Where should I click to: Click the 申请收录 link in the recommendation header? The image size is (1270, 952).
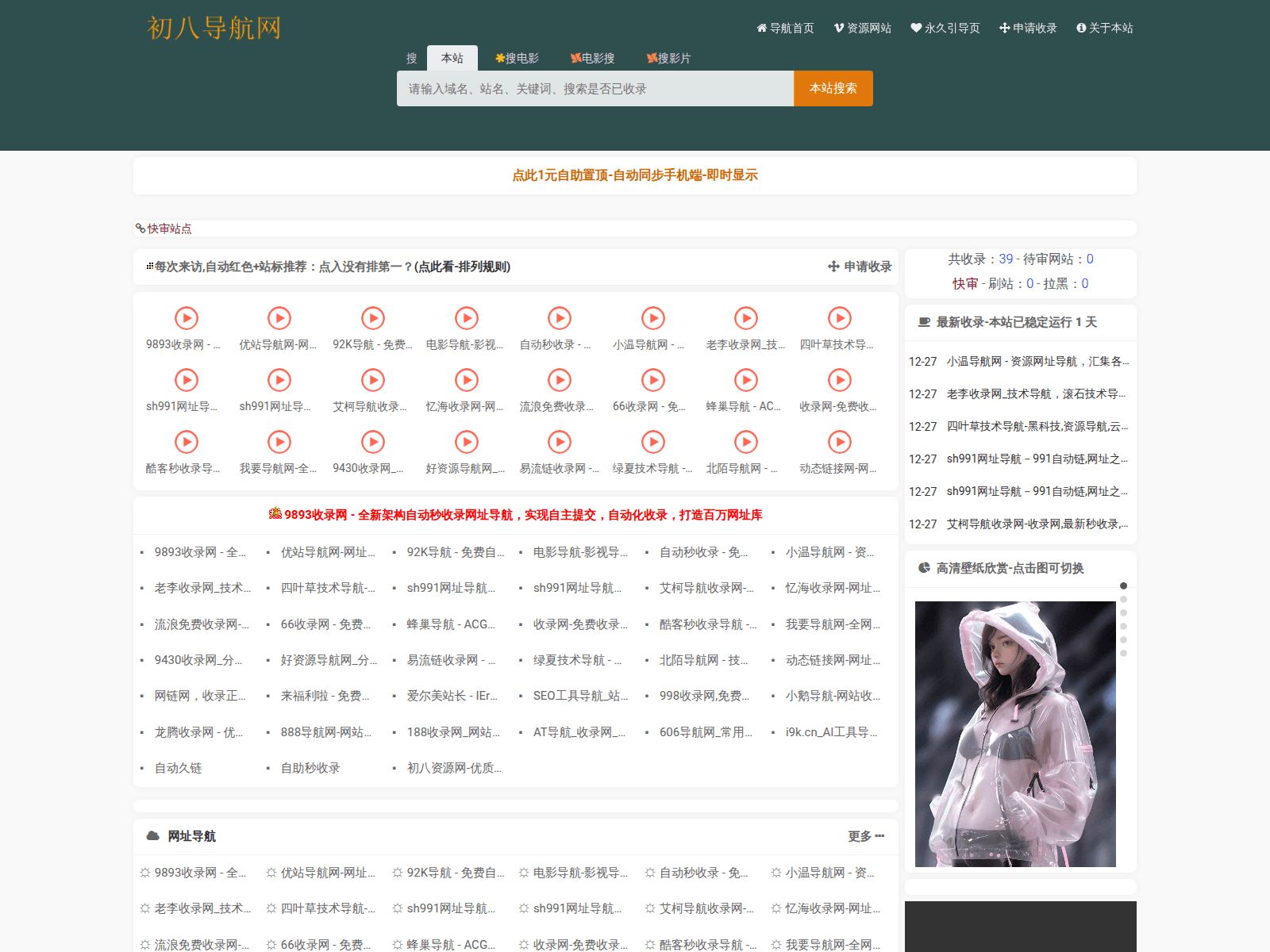point(860,267)
